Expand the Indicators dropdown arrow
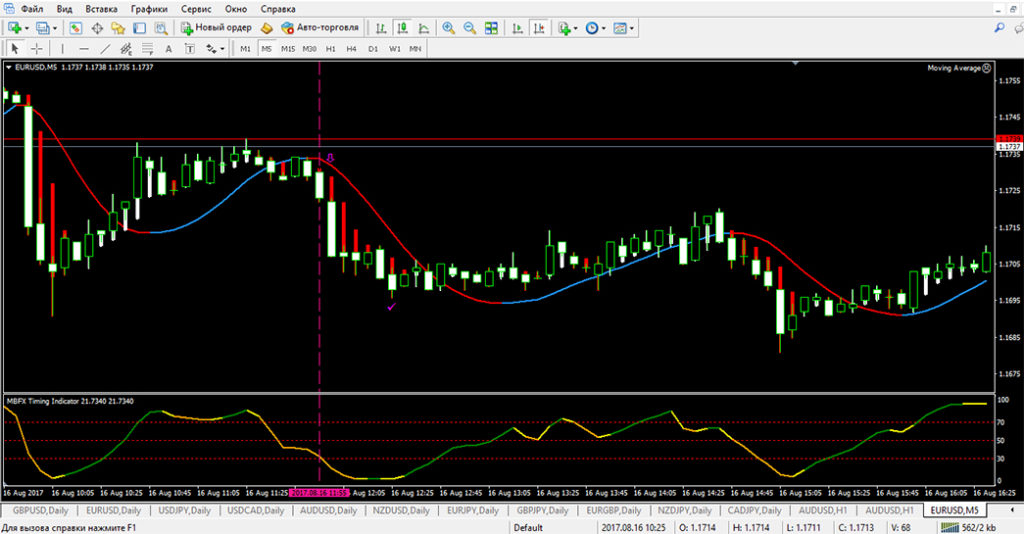 coord(575,29)
